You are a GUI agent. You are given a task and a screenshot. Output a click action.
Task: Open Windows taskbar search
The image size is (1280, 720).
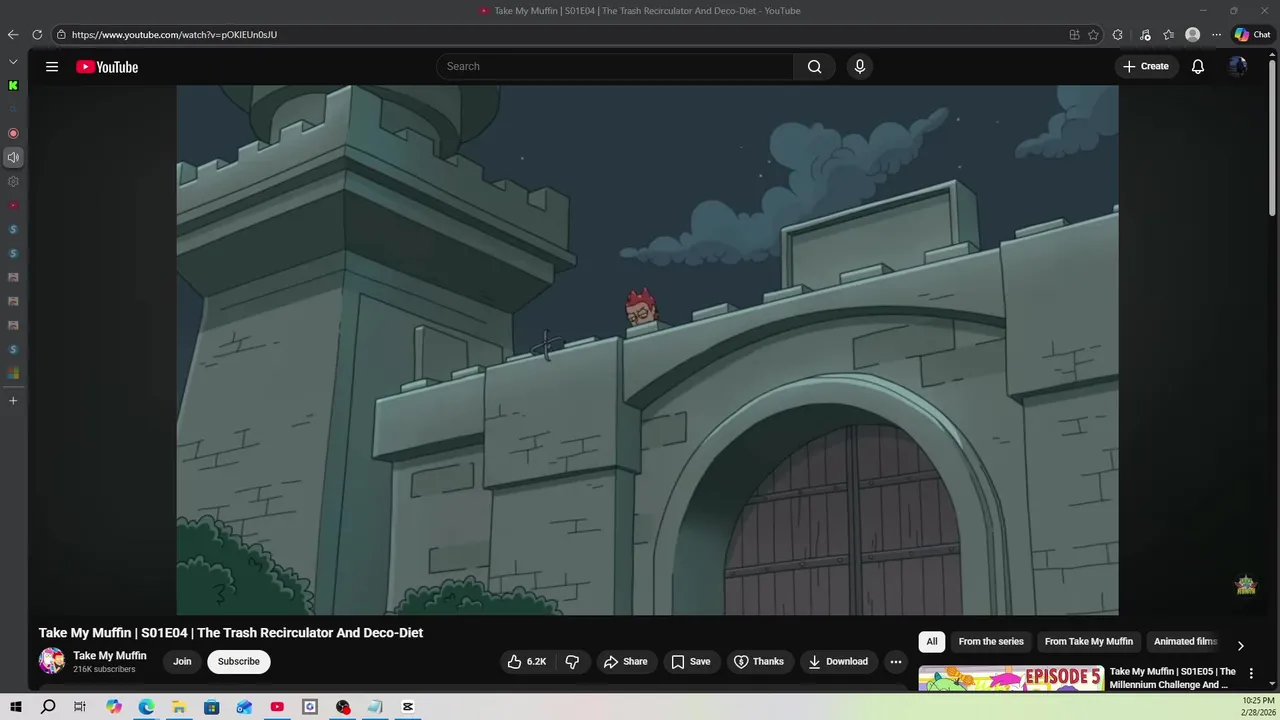[x=48, y=707]
